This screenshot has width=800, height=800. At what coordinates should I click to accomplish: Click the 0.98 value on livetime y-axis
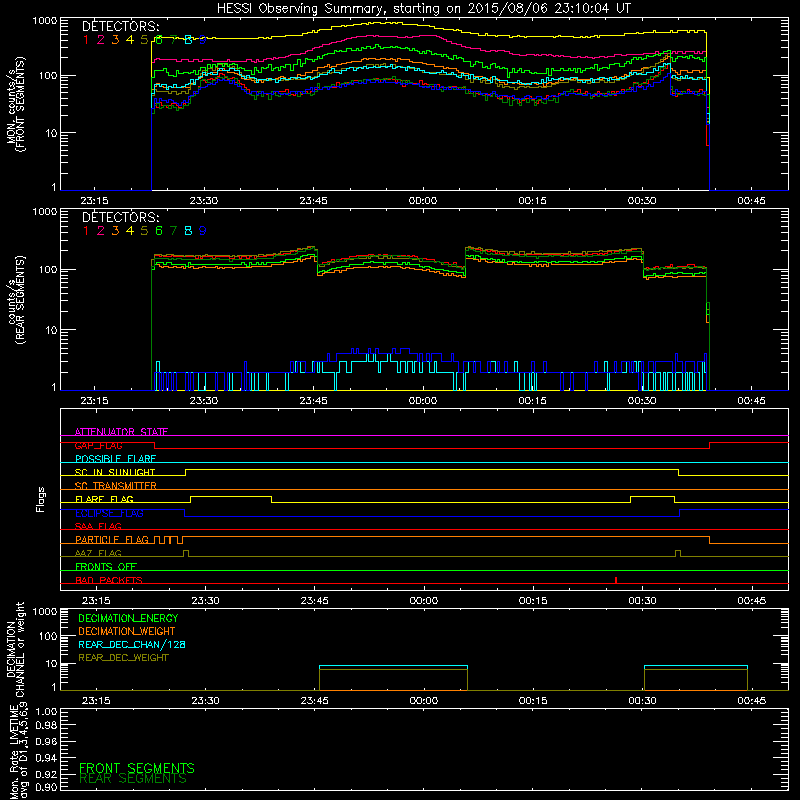point(46,726)
